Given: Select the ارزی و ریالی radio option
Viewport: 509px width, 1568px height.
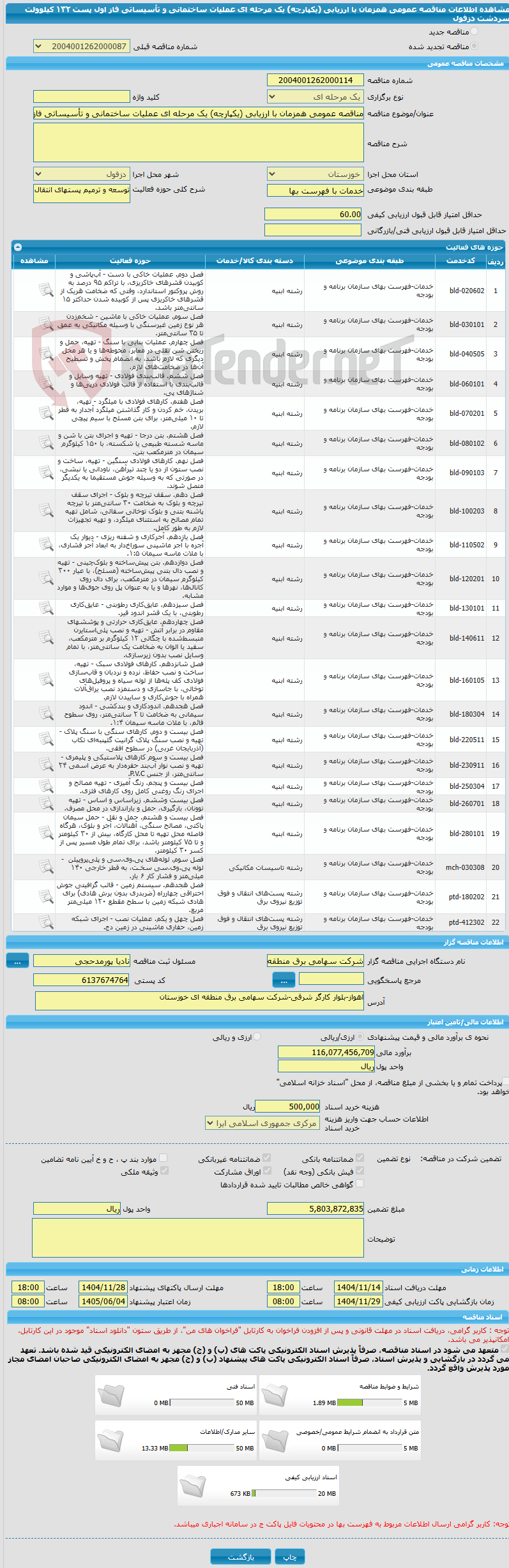Looking at the screenshot, I should [x=257, y=1037].
